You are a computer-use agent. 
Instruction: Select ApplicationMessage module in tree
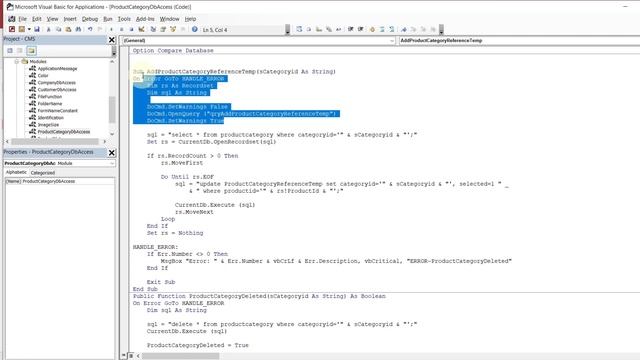57,69
